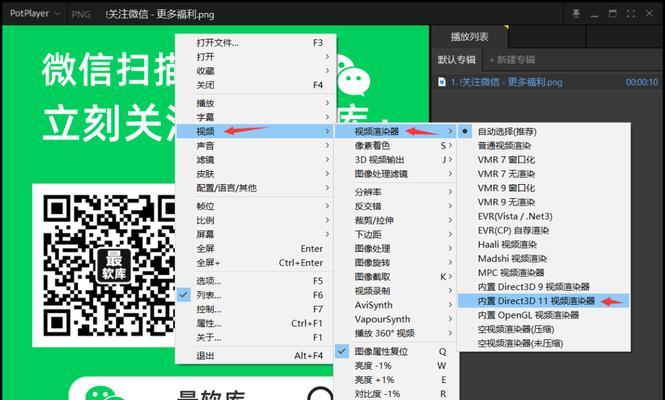Image resolution: width=665 pixels, height=400 pixels.
Task: Open the VapourSynth submenu
Action: [396, 319]
